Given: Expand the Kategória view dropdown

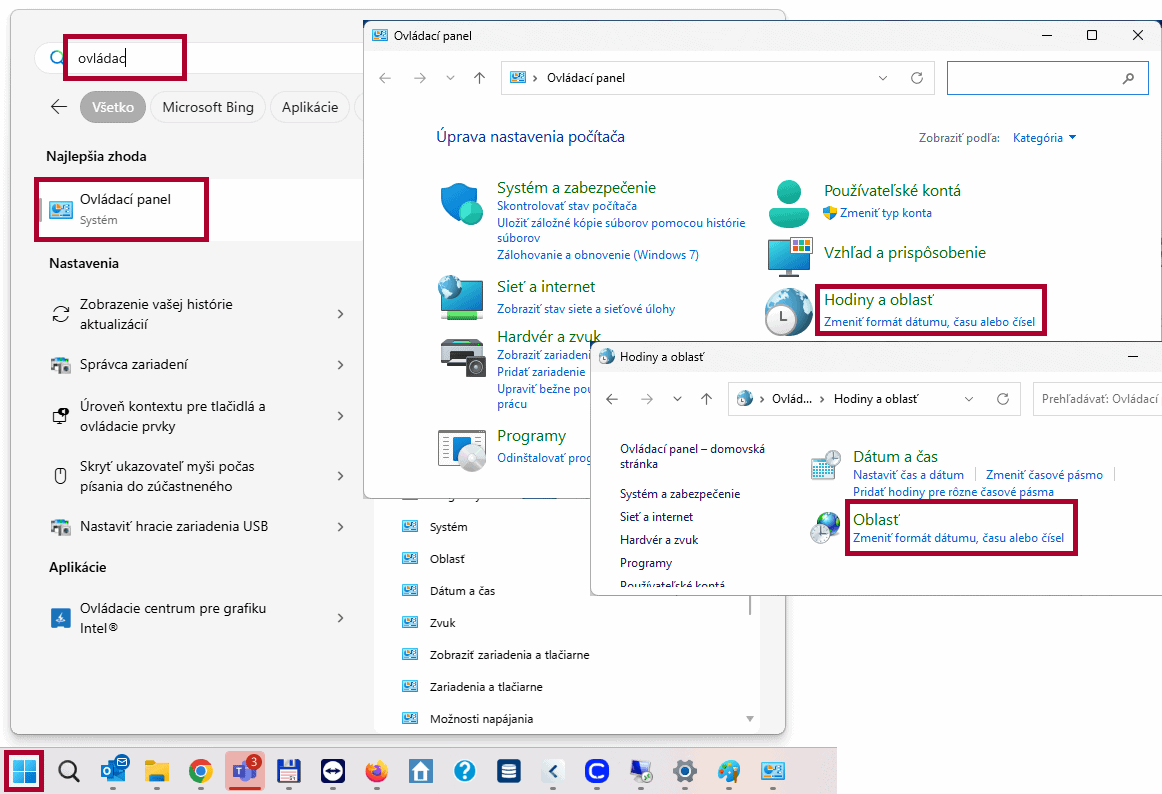Looking at the screenshot, I should 1045,138.
